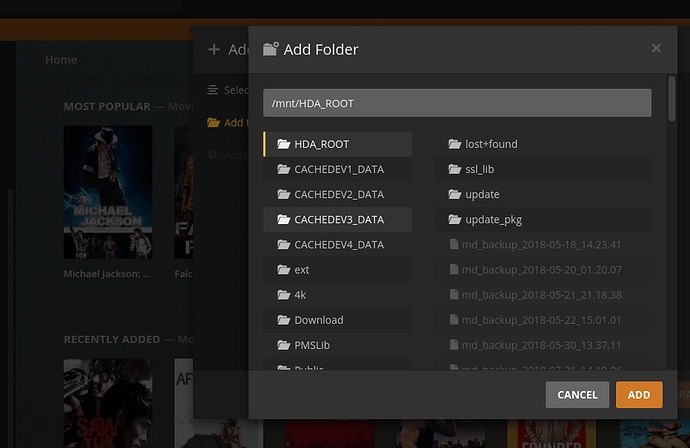Click the 4k folder icon
Viewport: 690px width, 448px height.
tap(284, 295)
